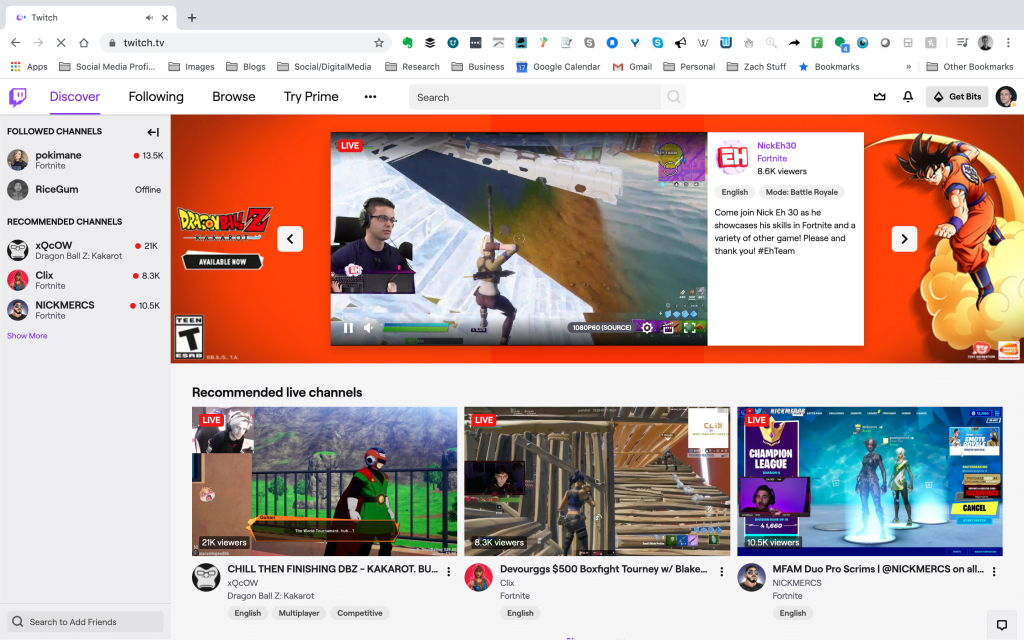Open the more options ellipsis in navigation
This screenshot has height=640, width=1024.
tap(370, 97)
